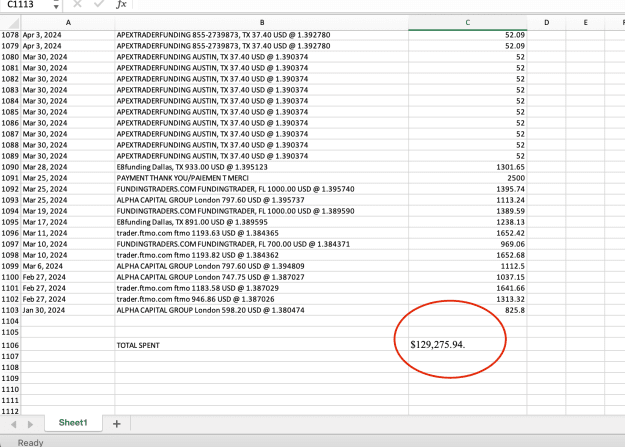Add a new sheet with plus button

click(x=116, y=424)
